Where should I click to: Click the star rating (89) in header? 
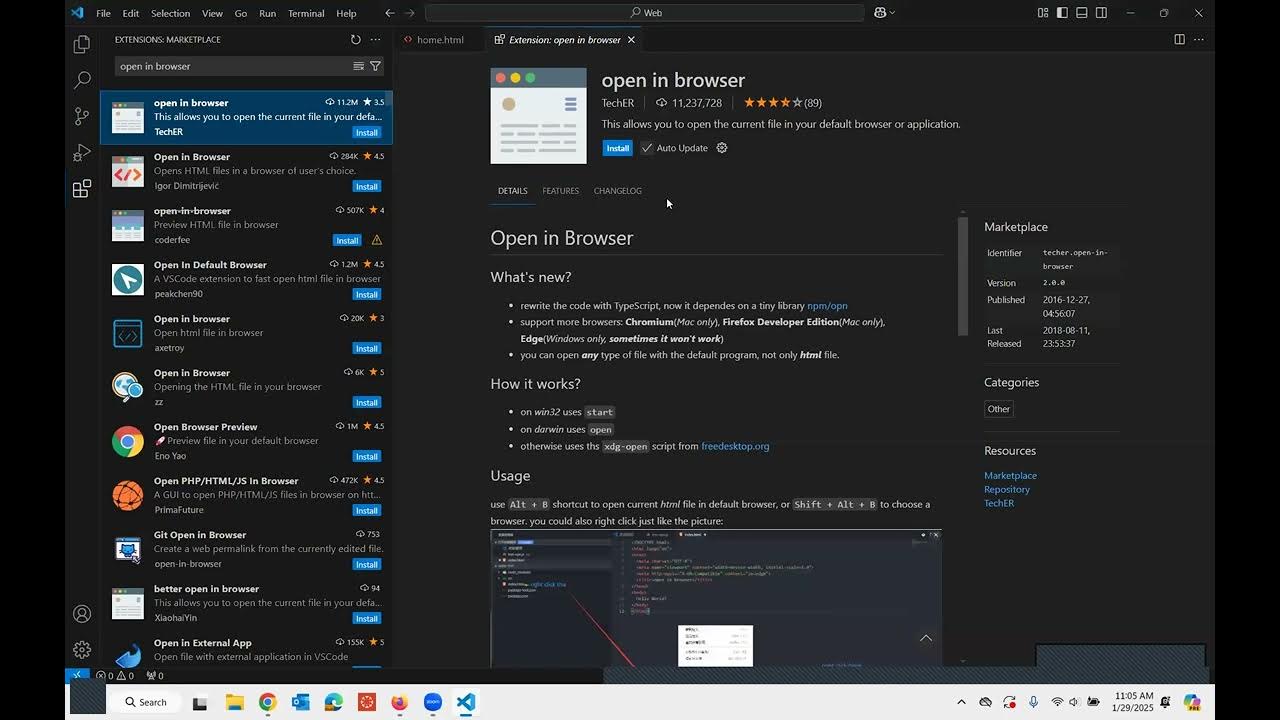782,103
